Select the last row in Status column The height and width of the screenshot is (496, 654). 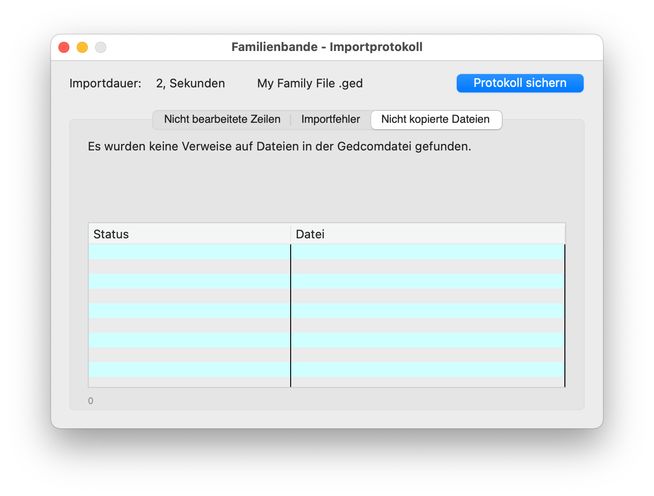coord(189,381)
